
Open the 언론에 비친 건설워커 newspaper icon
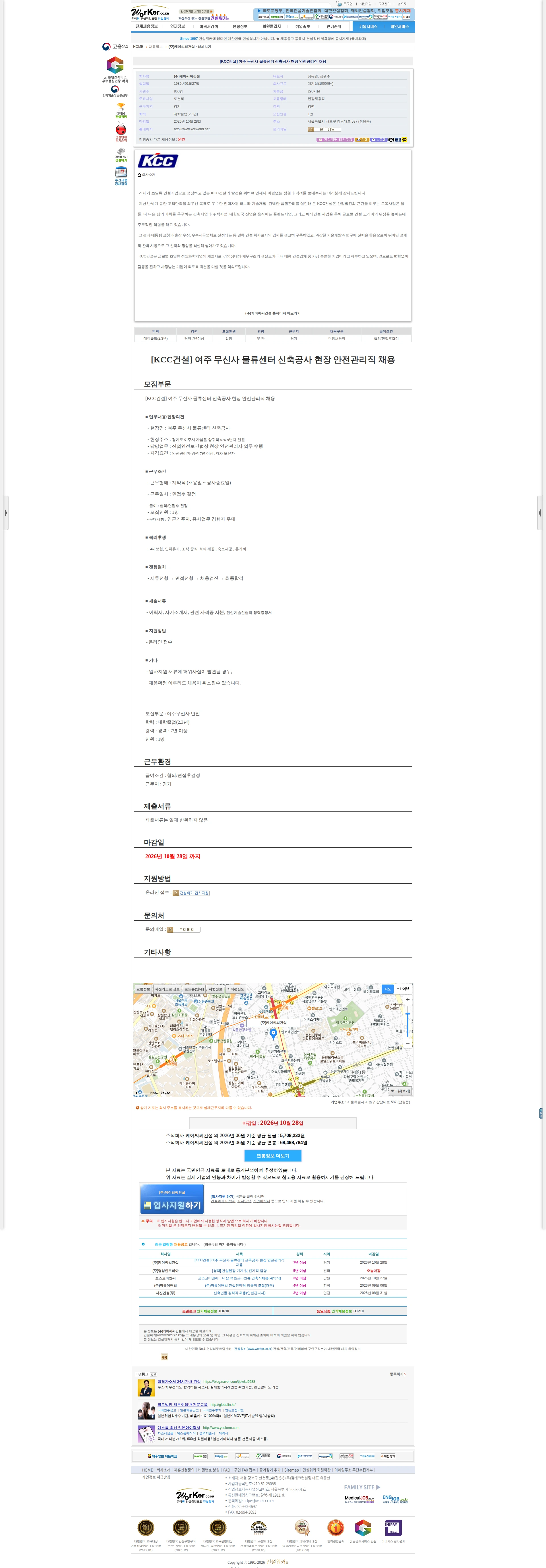(x=121, y=154)
